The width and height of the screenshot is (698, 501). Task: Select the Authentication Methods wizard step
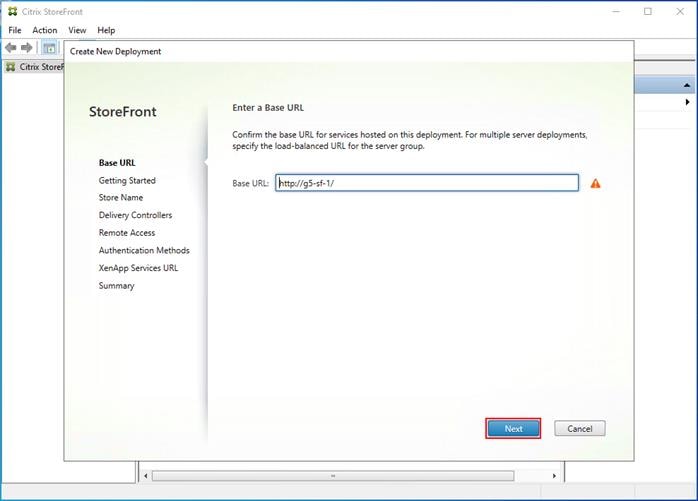tap(144, 250)
